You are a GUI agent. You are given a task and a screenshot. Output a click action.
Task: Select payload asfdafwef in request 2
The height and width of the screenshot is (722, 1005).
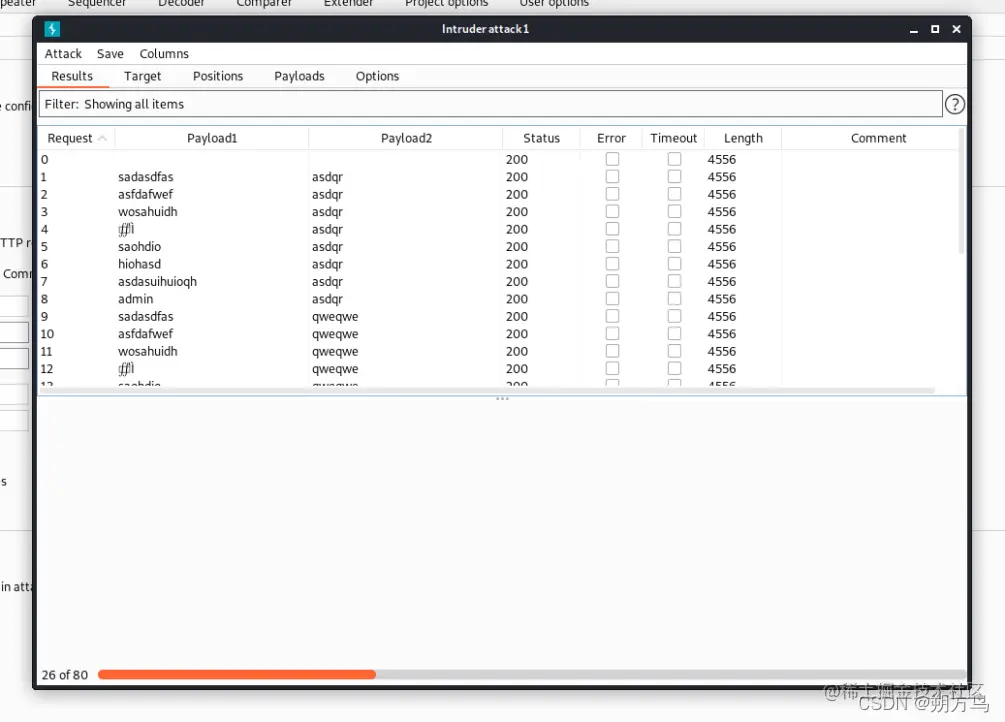click(x=145, y=194)
